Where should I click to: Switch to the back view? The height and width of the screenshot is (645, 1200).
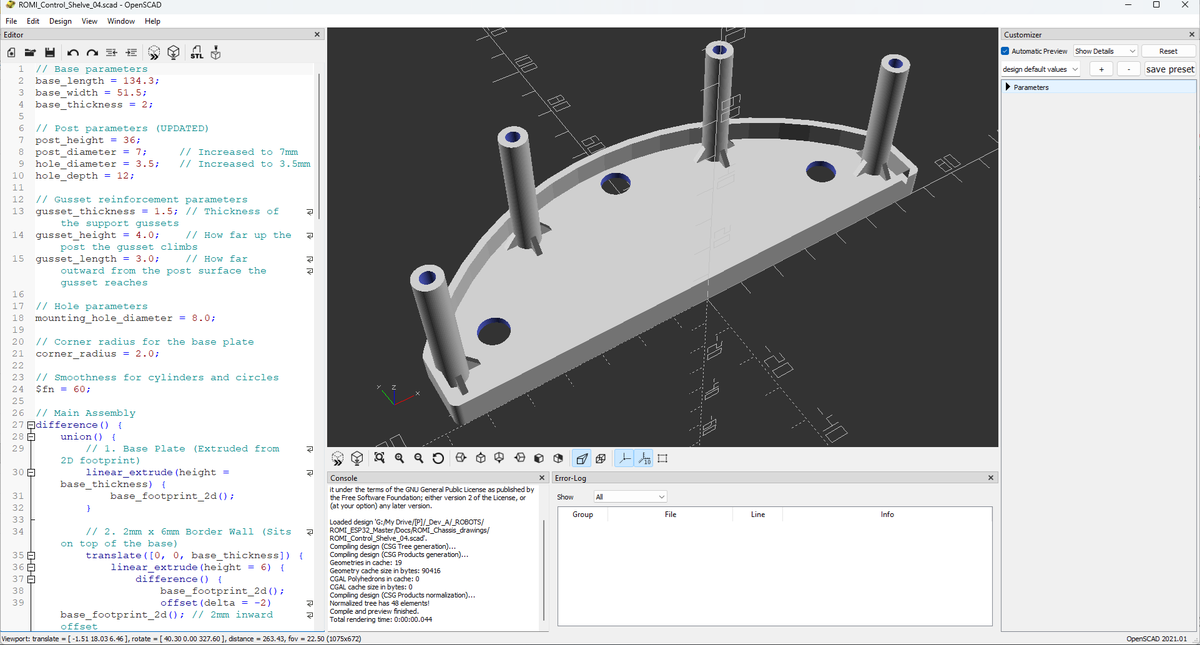click(x=558, y=458)
